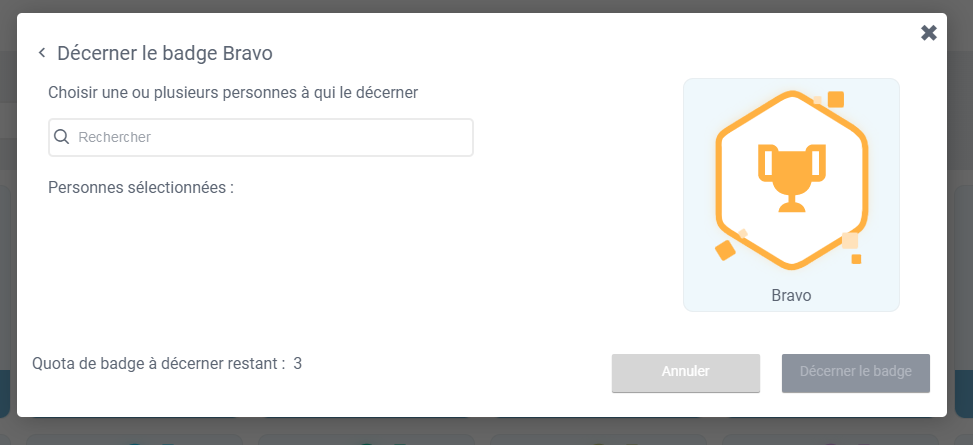Screen dimensions: 973x445
Task: Click the dialog title Décerner le badge Bravo
Action: [x=165, y=53]
